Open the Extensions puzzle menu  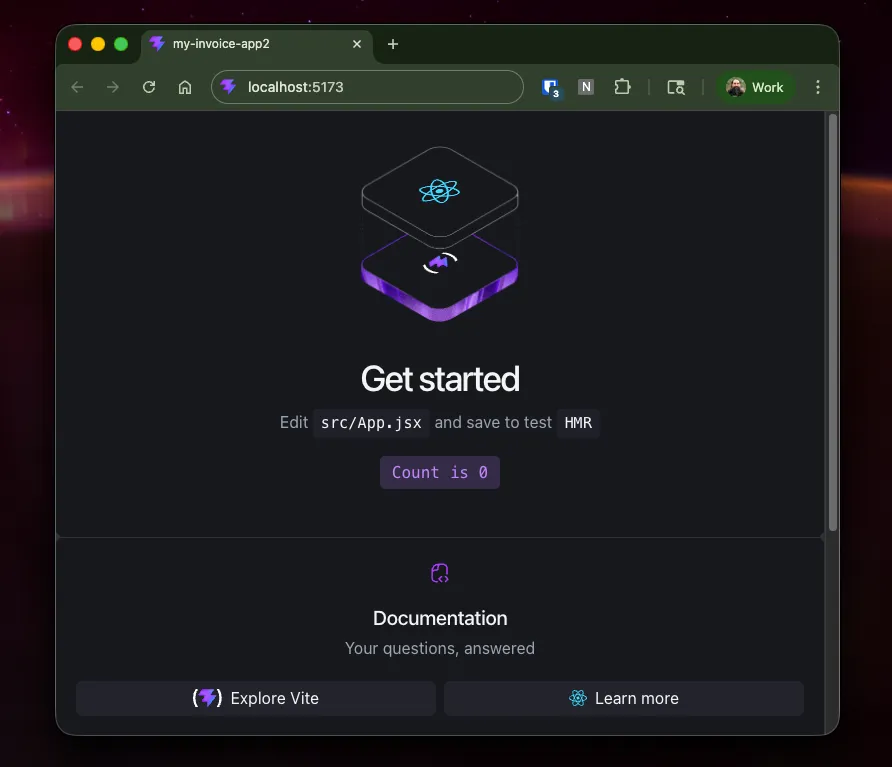tap(622, 87)
